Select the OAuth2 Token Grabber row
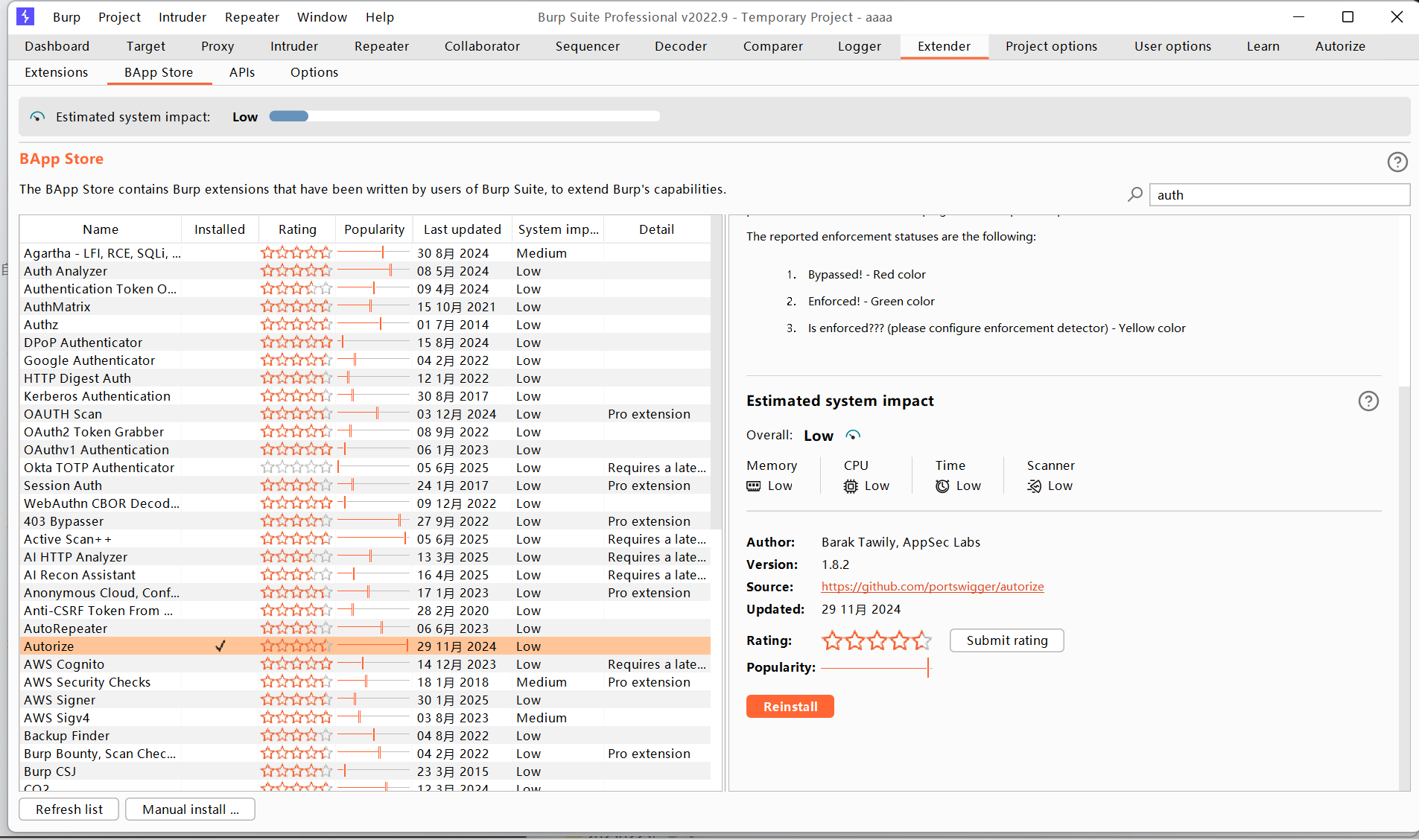 365,432
